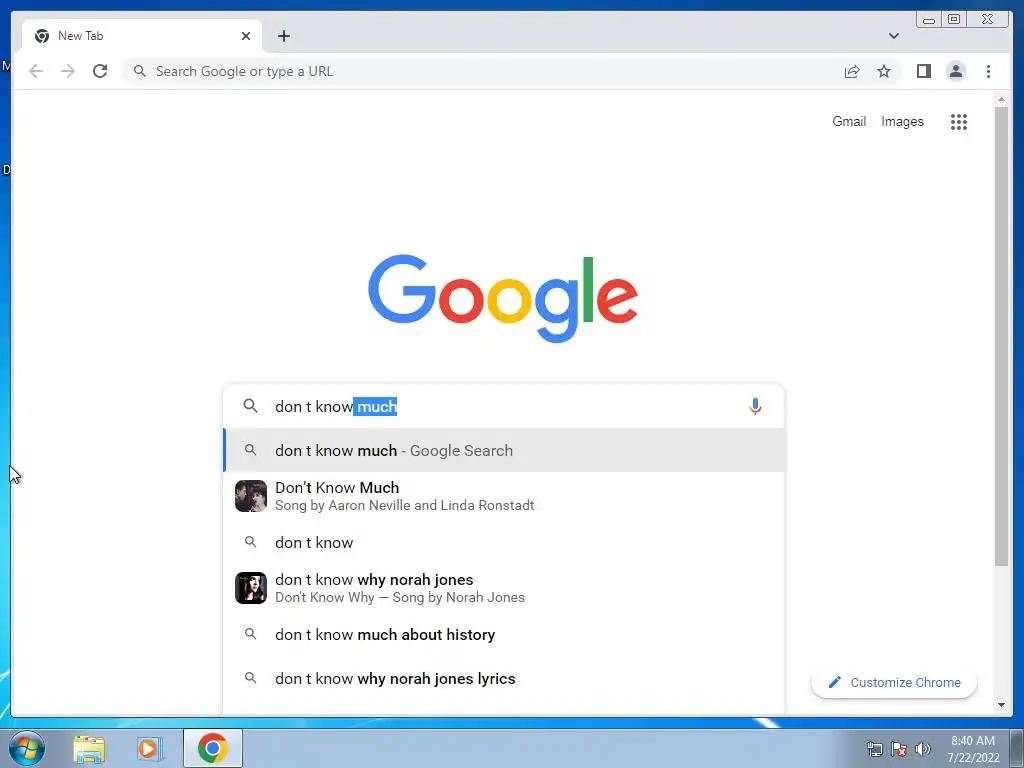This screenshot has height=768, width=1024.
Task: Click the Don't Know Much album thumbnail
Action: coord(251,496)
